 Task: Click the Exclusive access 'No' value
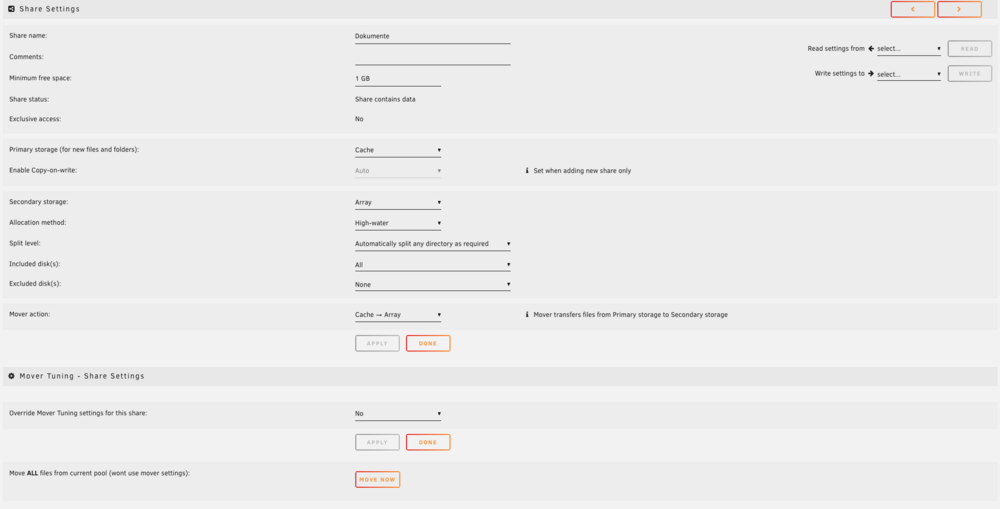coord(359,119)
